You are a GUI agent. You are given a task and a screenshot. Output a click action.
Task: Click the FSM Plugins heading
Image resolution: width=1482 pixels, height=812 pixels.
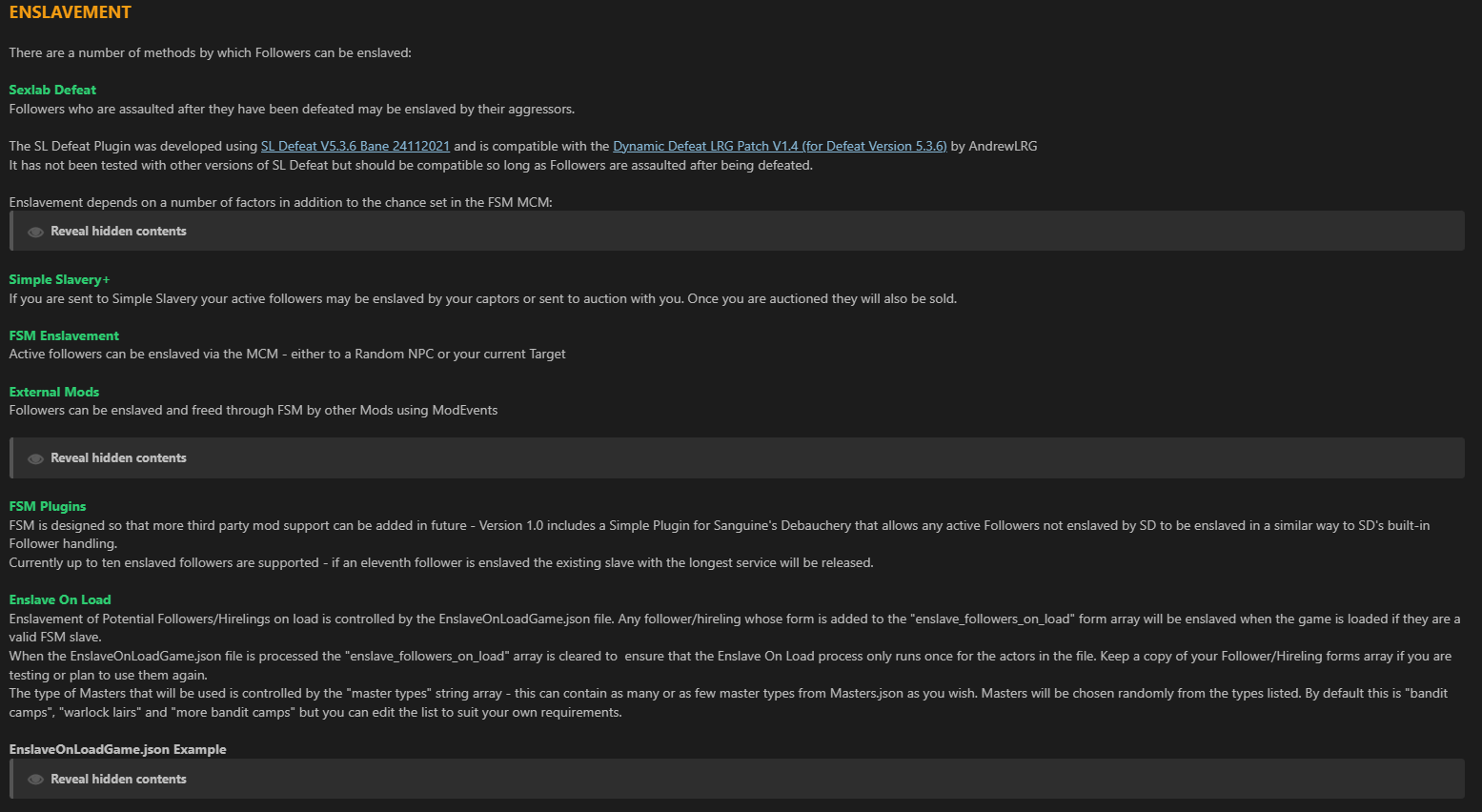(48, 506)
